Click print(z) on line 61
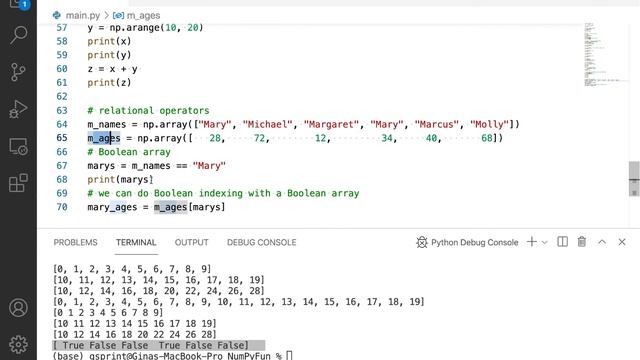The image size is (640, 360). pyautogui.click(x=109, y=83)
